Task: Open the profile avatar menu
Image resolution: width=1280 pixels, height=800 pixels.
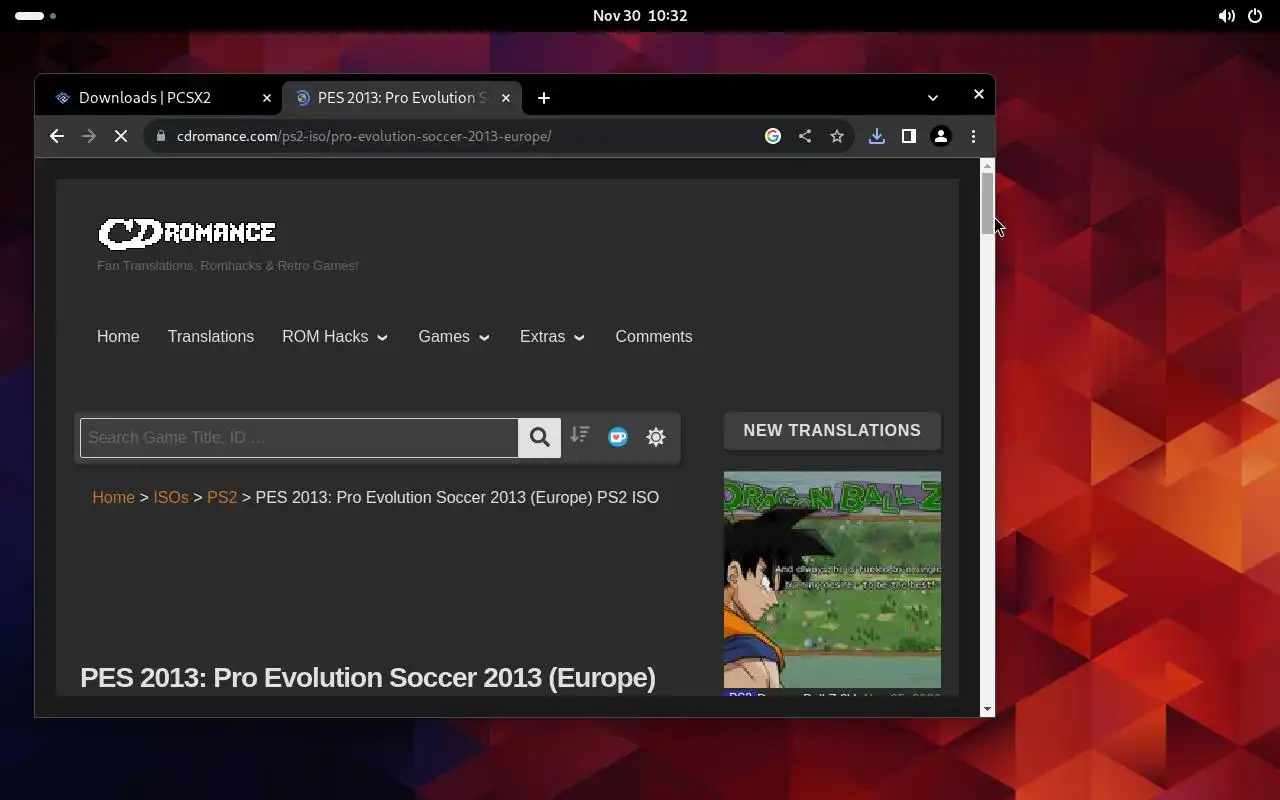Action: pyautogui.click(x=941, y=136)
